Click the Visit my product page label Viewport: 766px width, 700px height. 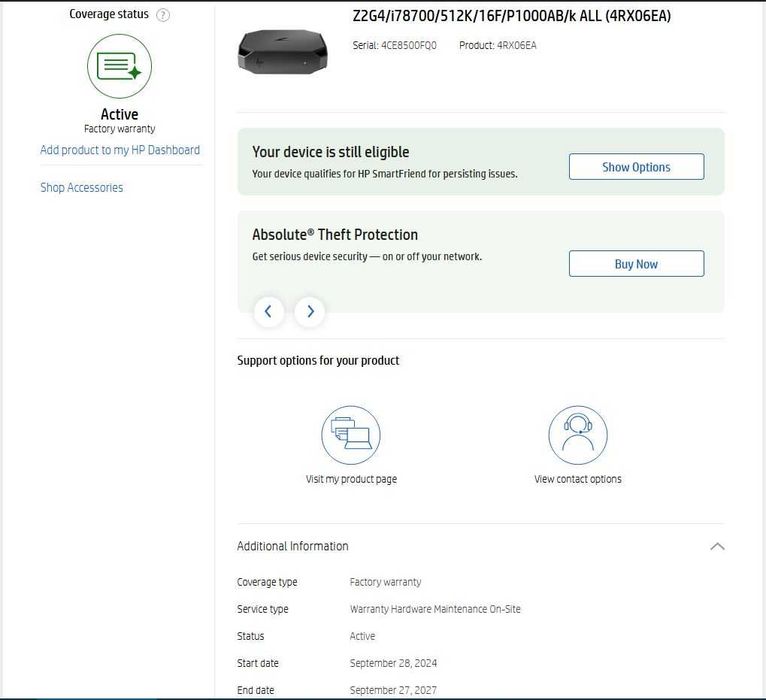click(x=351, y=479)
